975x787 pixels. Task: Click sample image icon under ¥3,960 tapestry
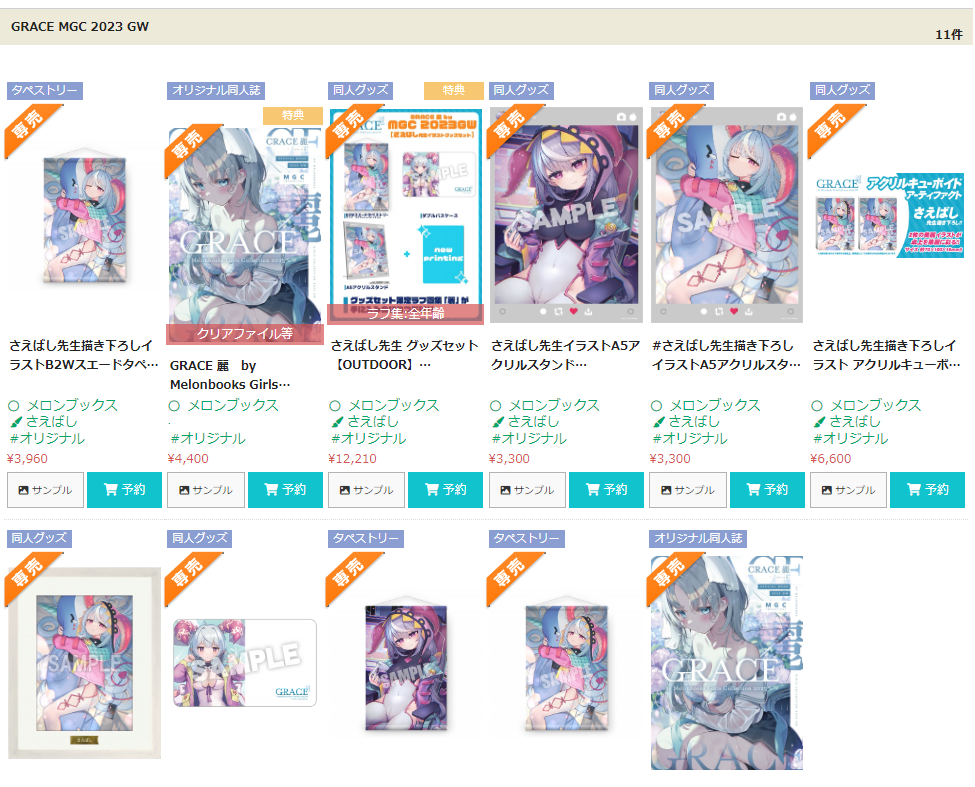24,490
